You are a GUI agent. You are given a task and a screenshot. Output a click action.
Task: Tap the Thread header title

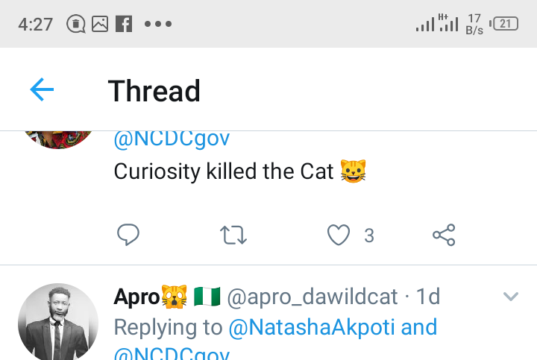[154, 91]
